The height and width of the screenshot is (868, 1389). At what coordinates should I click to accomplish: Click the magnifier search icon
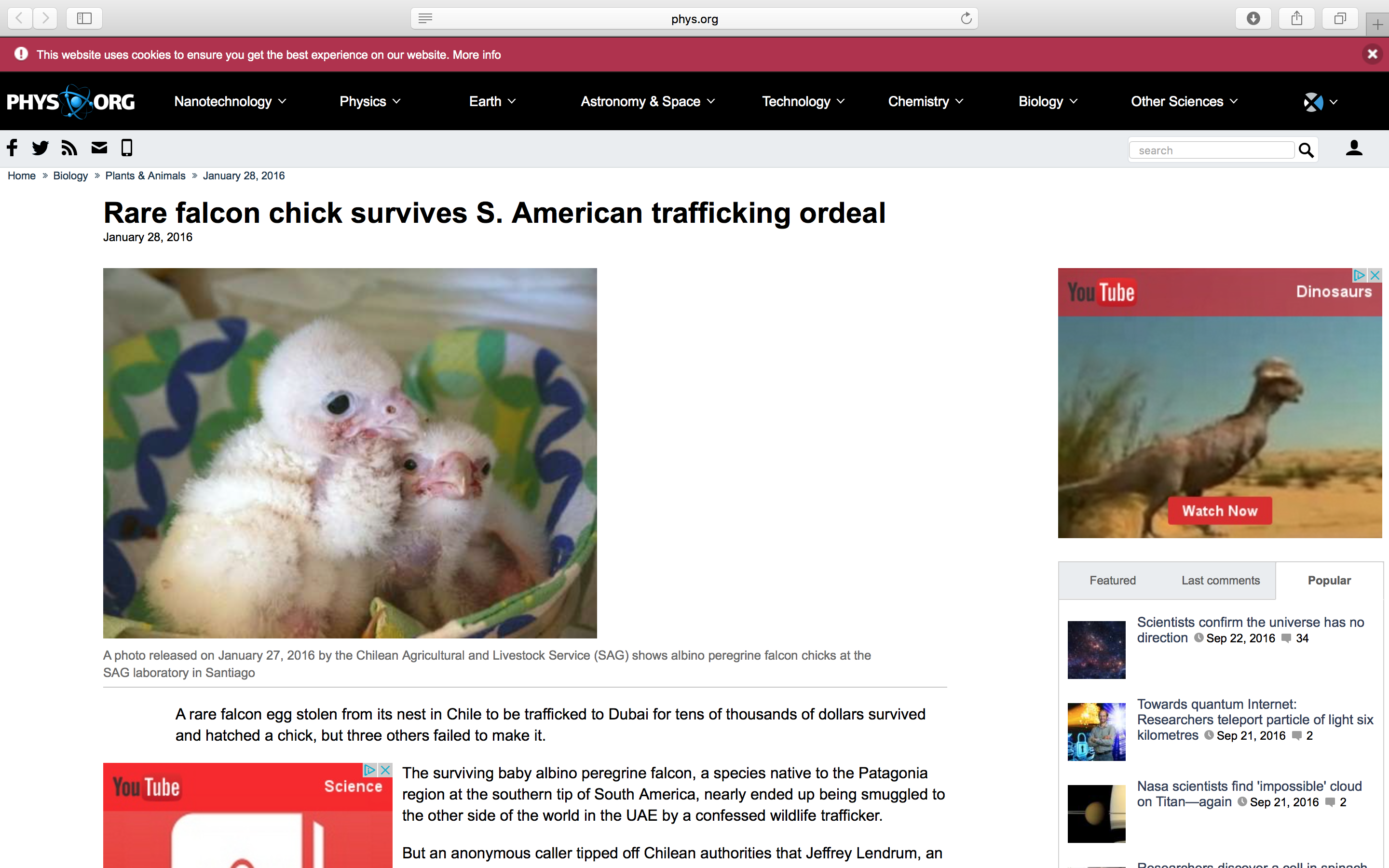(1307, 150)
